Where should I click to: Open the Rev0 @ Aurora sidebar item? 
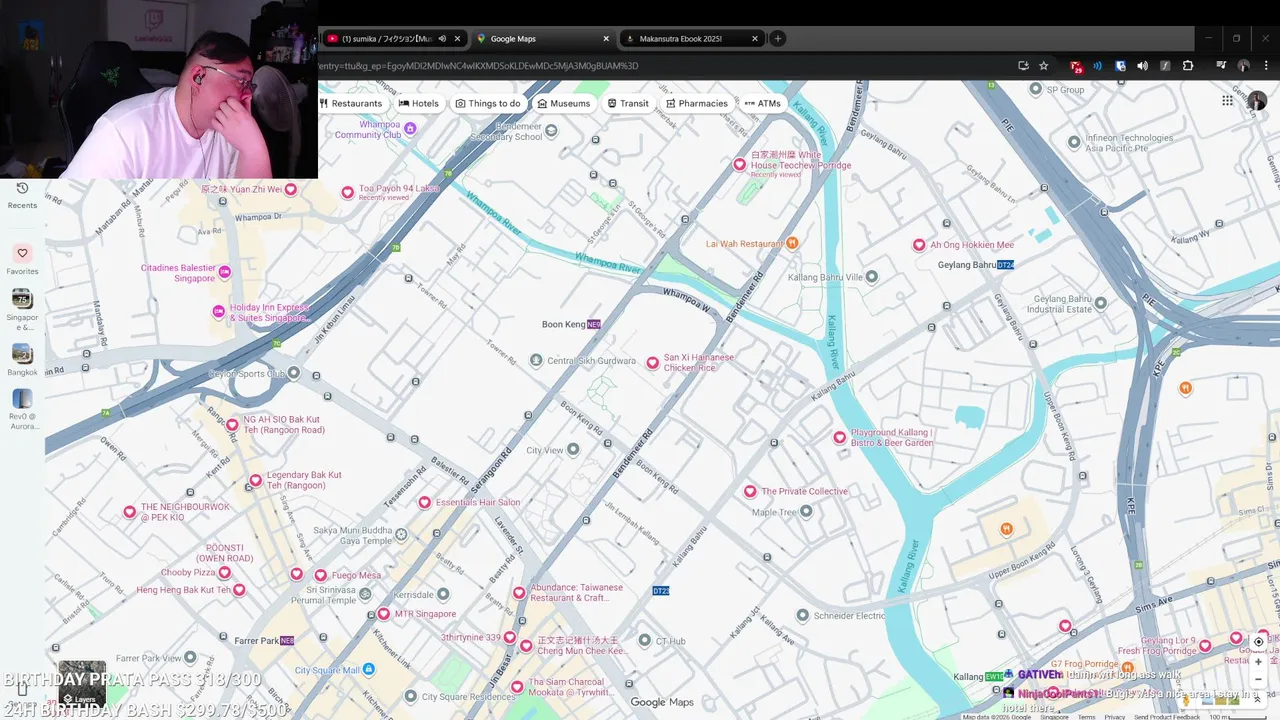[x=22, y=410]
